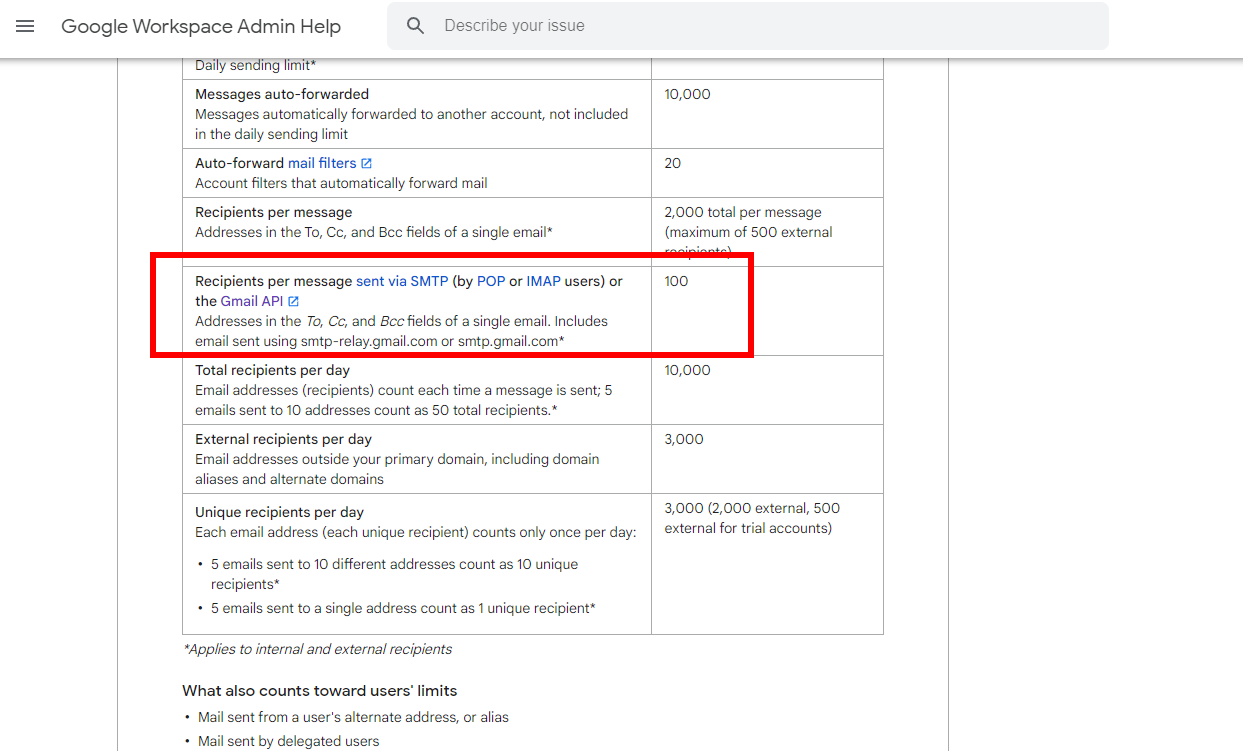Select 'Recipients per message' heading under Auto-forward row
The height and width of the screenshot is (751, 1243).
click(274, 212)
